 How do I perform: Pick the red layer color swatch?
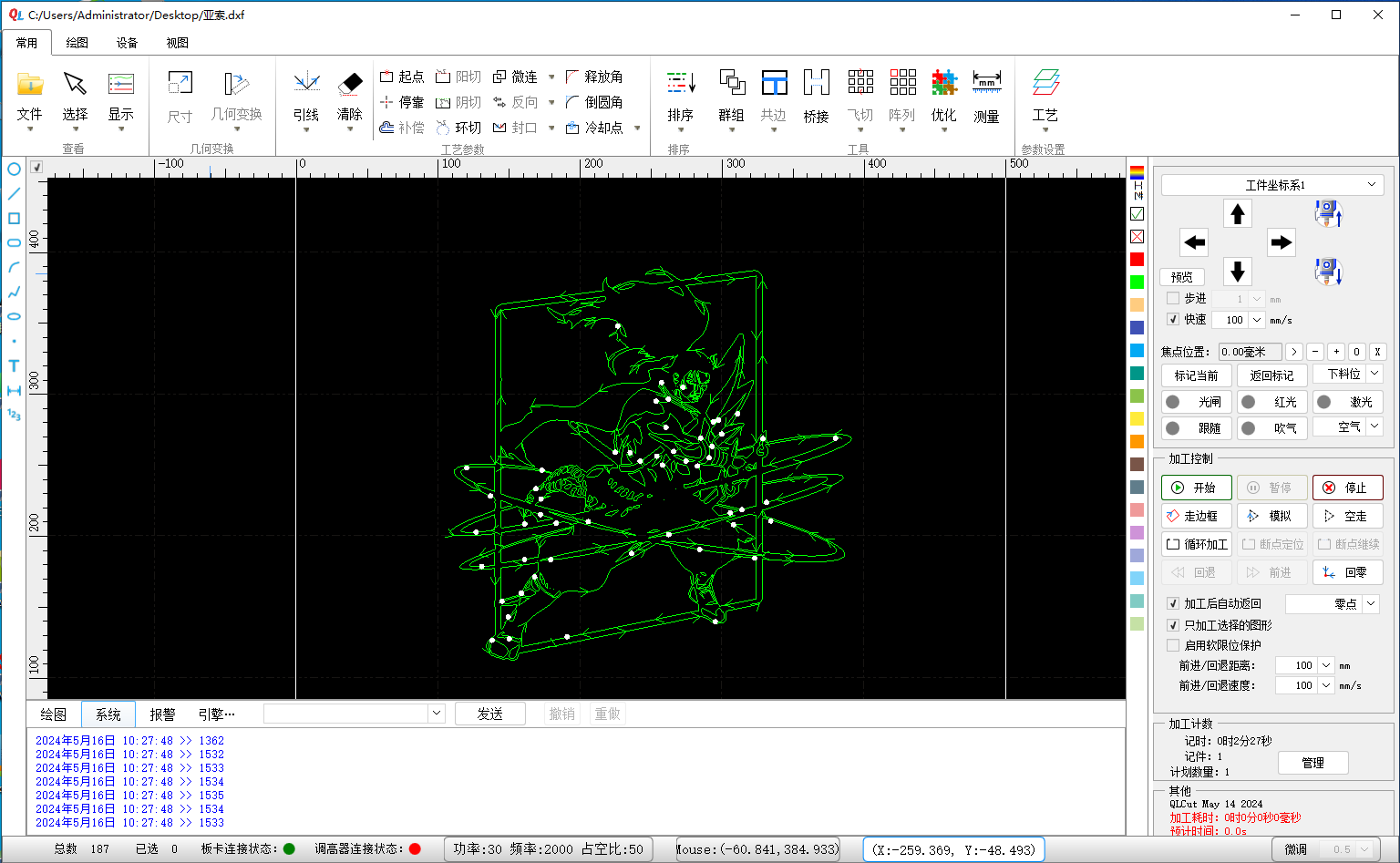[1137, 260]
